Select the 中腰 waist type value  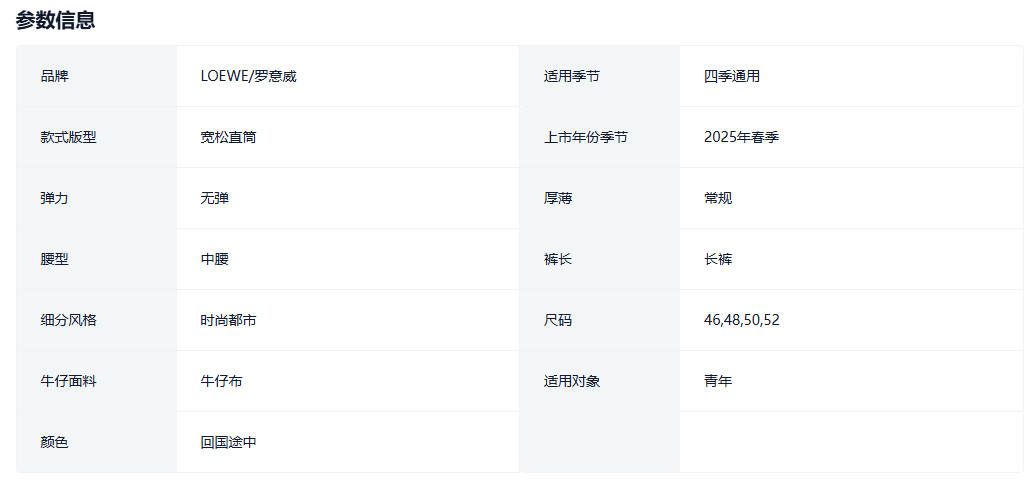click(x=214, y=259)
